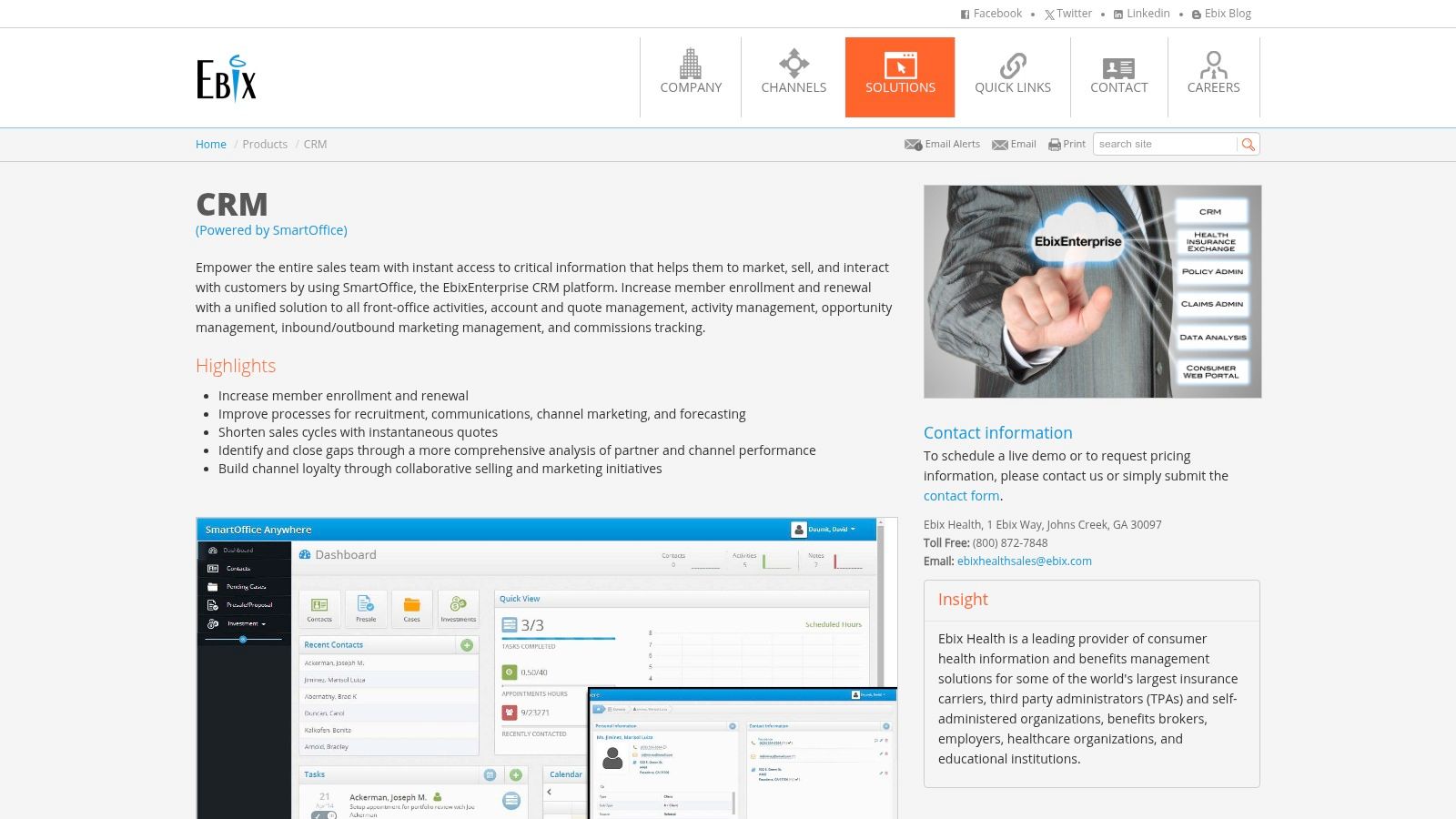Open the Company menu
The width and height of the screenshot is (1456, 819).
691,77
